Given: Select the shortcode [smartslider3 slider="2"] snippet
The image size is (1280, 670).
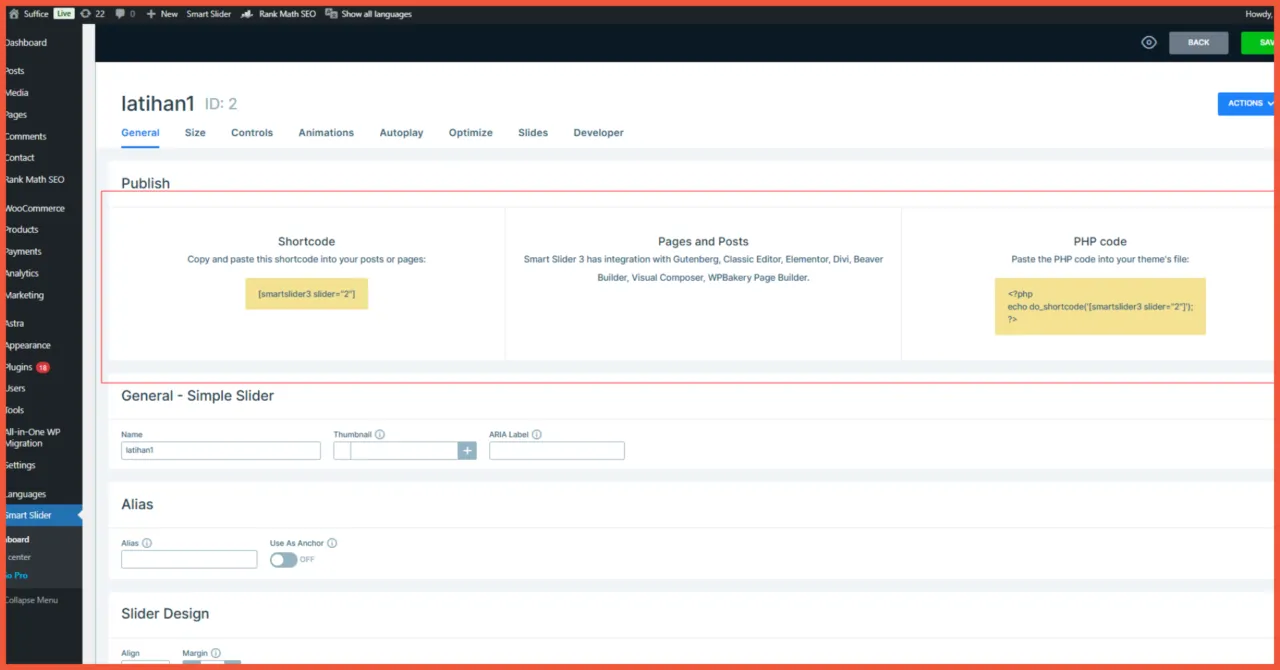Looking at the screenshot, I should [x=306, y=293].
